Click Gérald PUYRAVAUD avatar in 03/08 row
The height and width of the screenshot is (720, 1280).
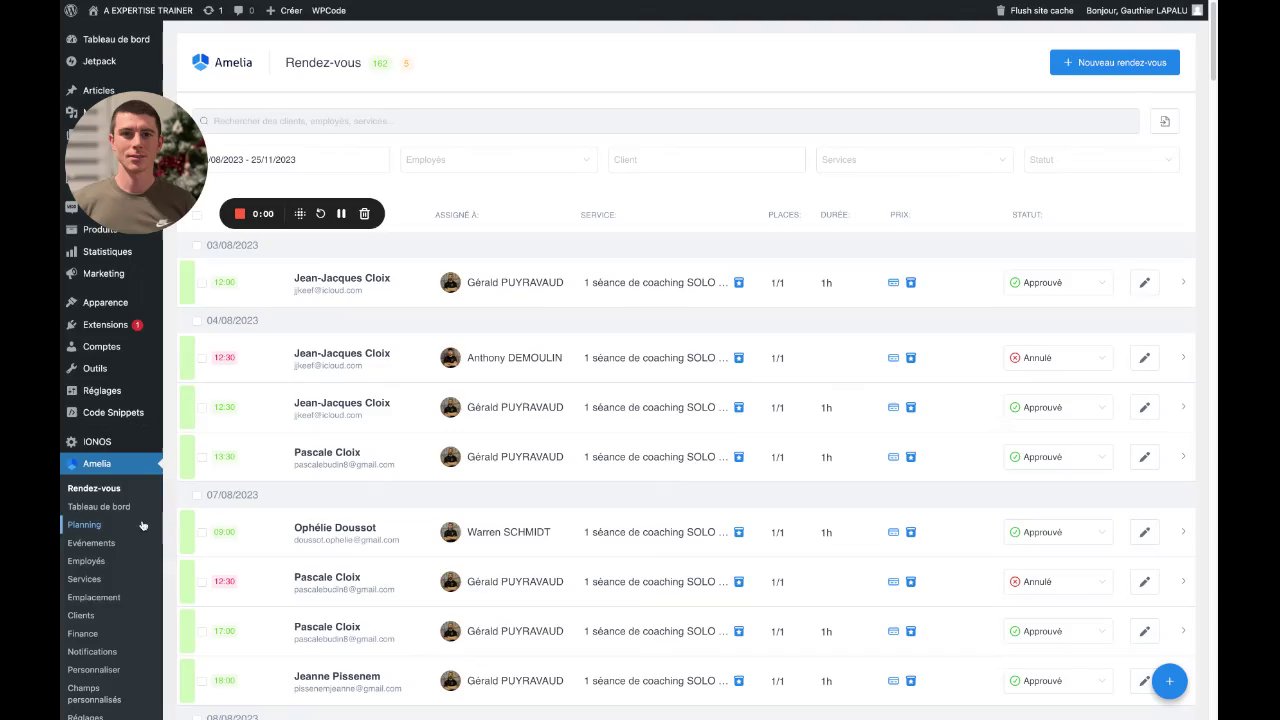(x=450, y=283)
